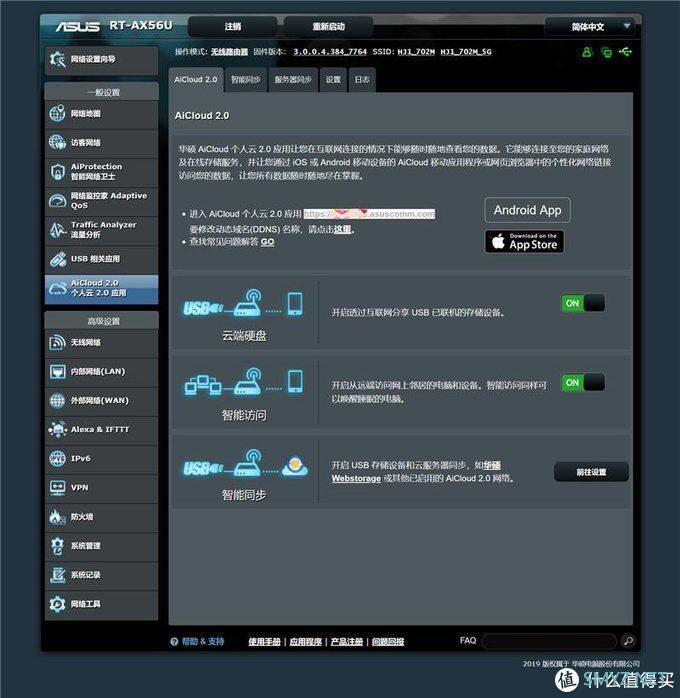The width and height of the screenshot is (680, 698).
Task: Open the AiProtection shield icon
Action: click(57, 171)
